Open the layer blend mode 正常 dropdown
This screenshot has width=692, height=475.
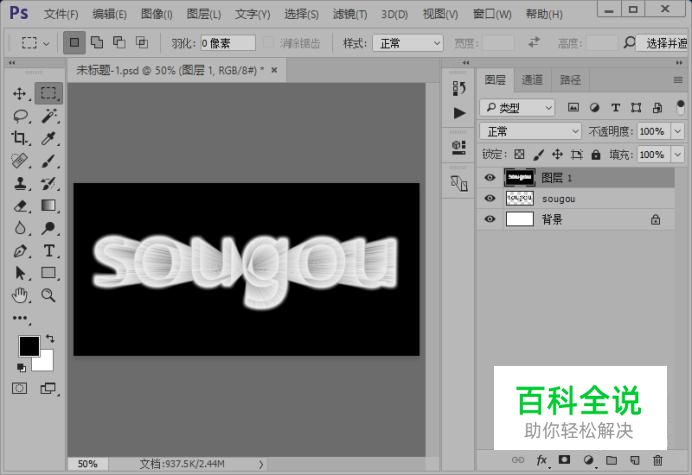pos(530,131)
